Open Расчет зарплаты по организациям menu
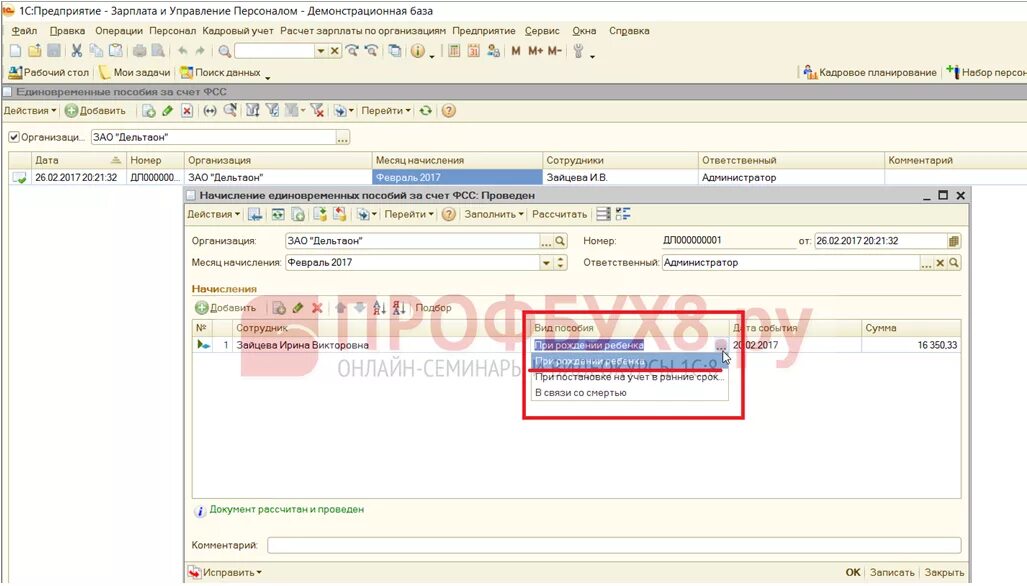This screenshot has height=586, width=1027. click(x=363, y=31)
